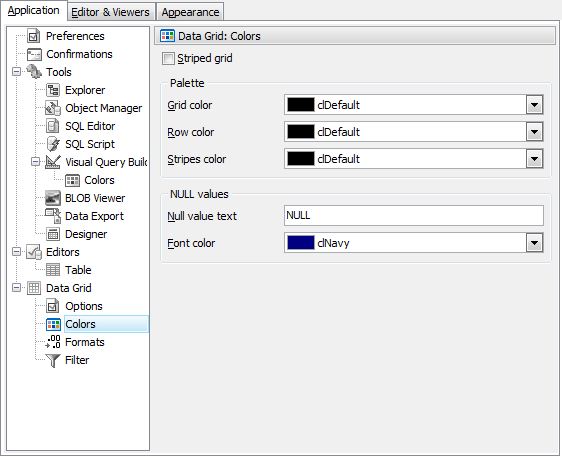Screen dimensions: 562x457
Task: Open the SQL Script icon
Action: pyautogui.click(x=53, y=144)
